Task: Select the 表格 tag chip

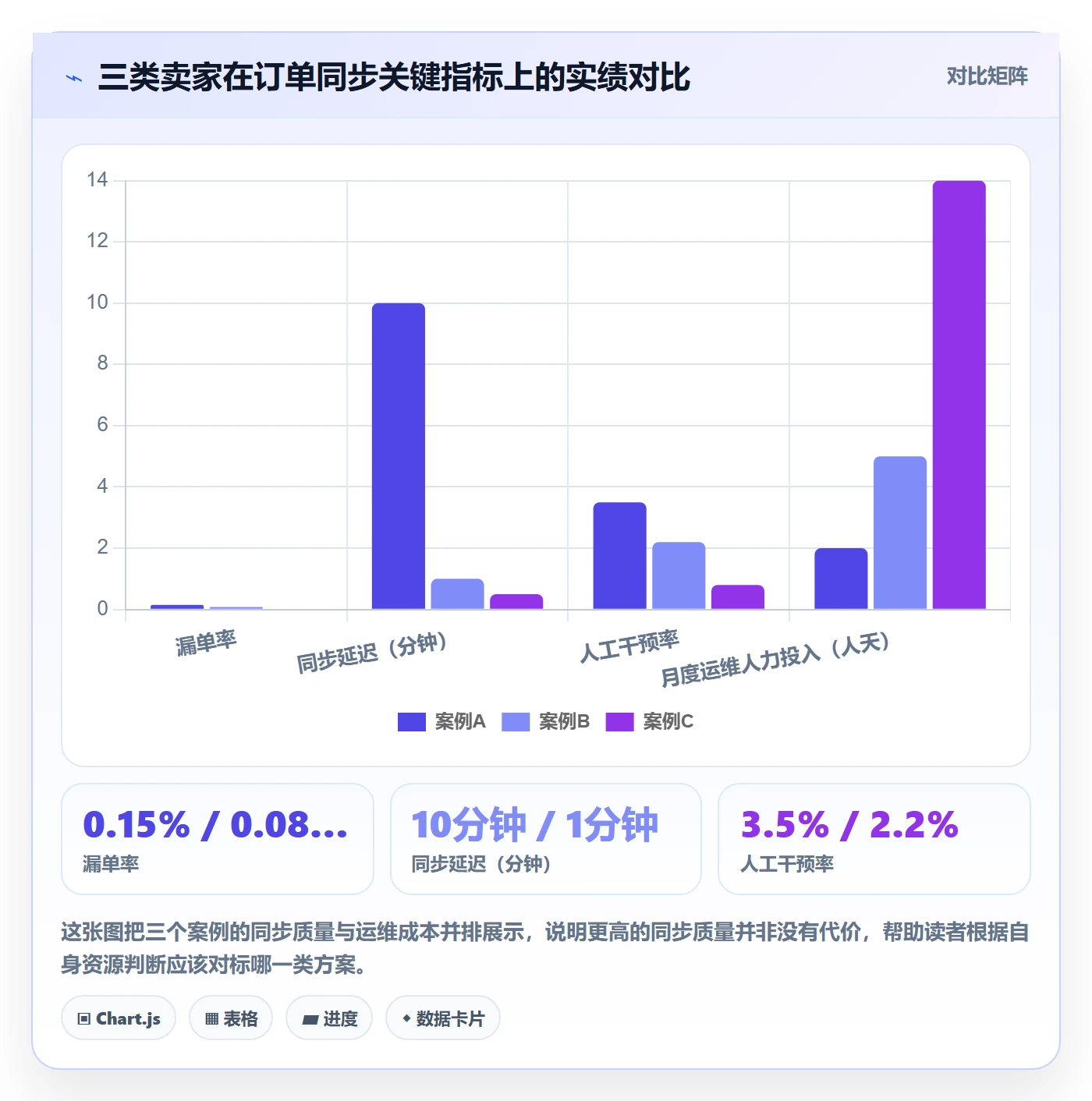Action: [x=231, y=1018]
